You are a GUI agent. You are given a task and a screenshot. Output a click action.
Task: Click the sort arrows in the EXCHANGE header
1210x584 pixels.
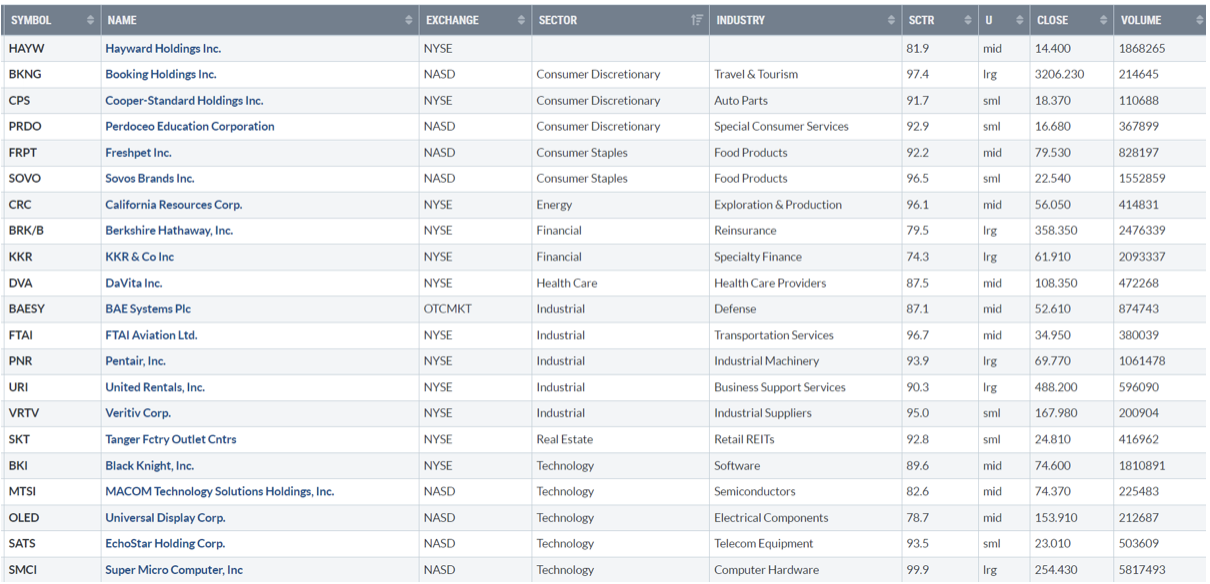[521, 20]
